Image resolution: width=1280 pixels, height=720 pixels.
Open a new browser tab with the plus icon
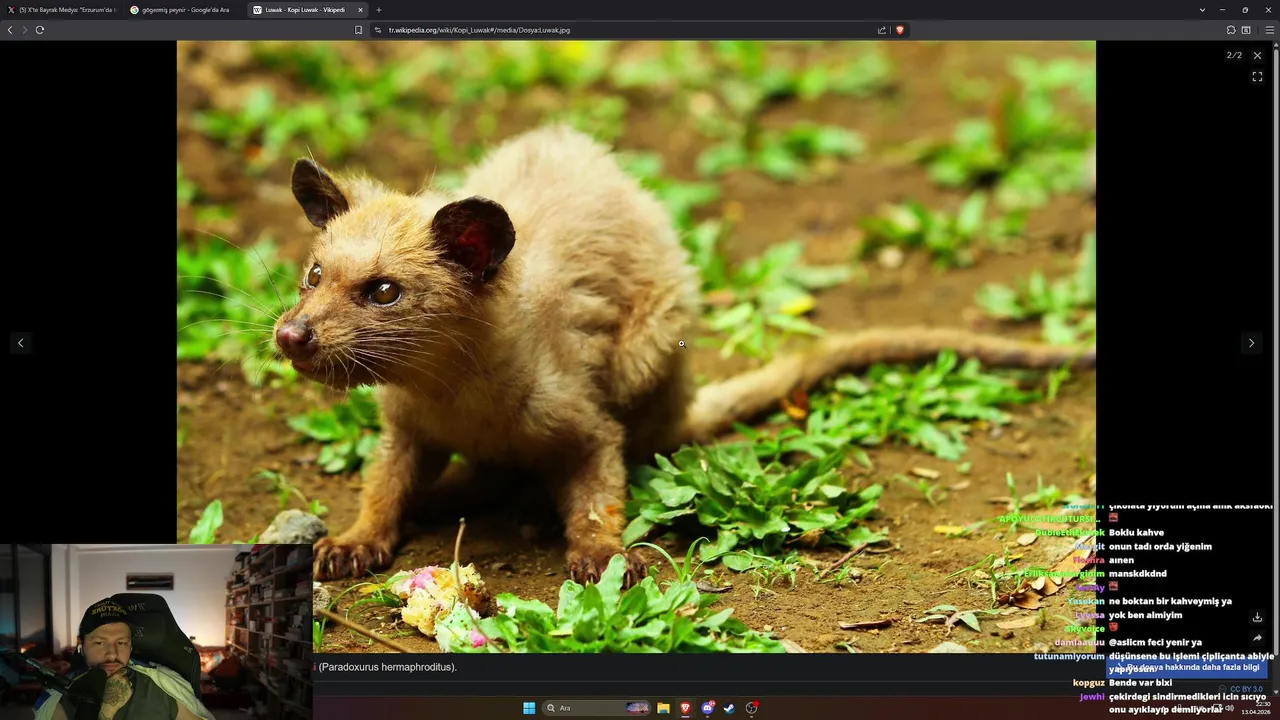click(x=379, y=10)
